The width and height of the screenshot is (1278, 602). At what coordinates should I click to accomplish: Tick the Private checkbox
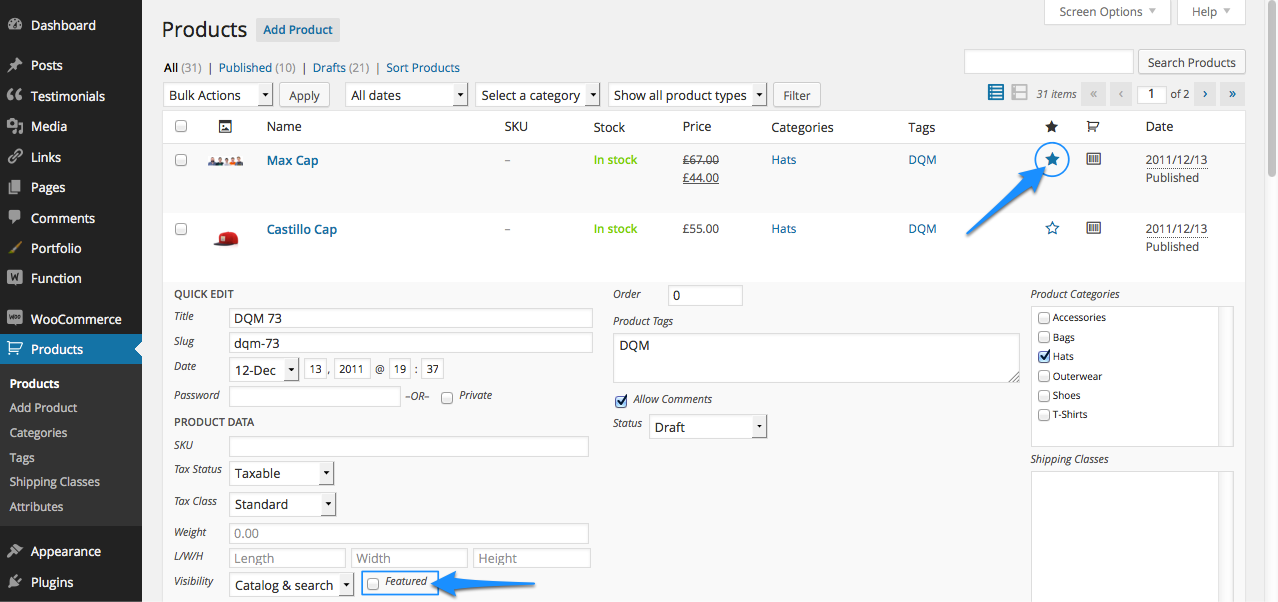coord(447,397)
